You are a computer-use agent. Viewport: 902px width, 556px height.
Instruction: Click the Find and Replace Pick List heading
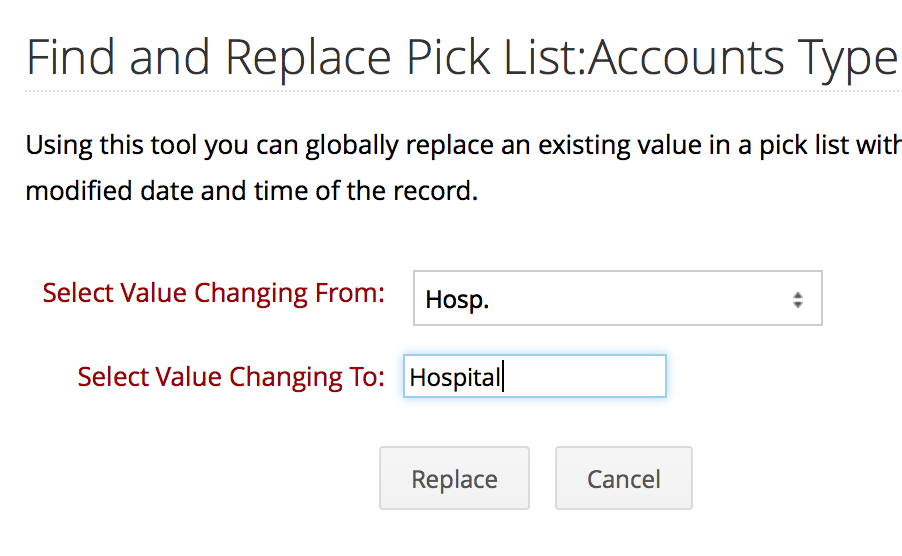[461, 57]
